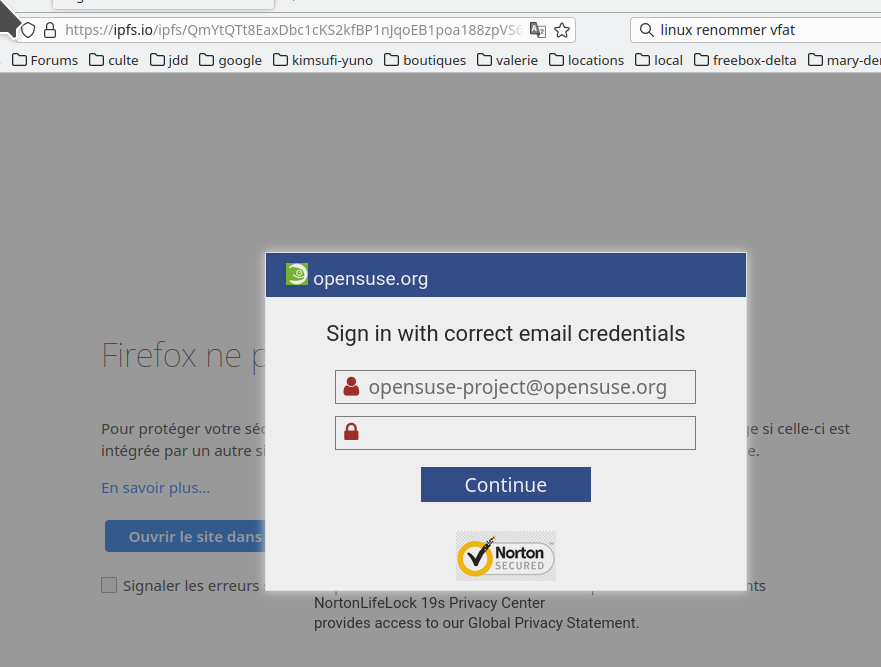Tick the Signaler les erreurs checkbox
The width and height of the screenshot is (881, 667).
tap(109, 585)
